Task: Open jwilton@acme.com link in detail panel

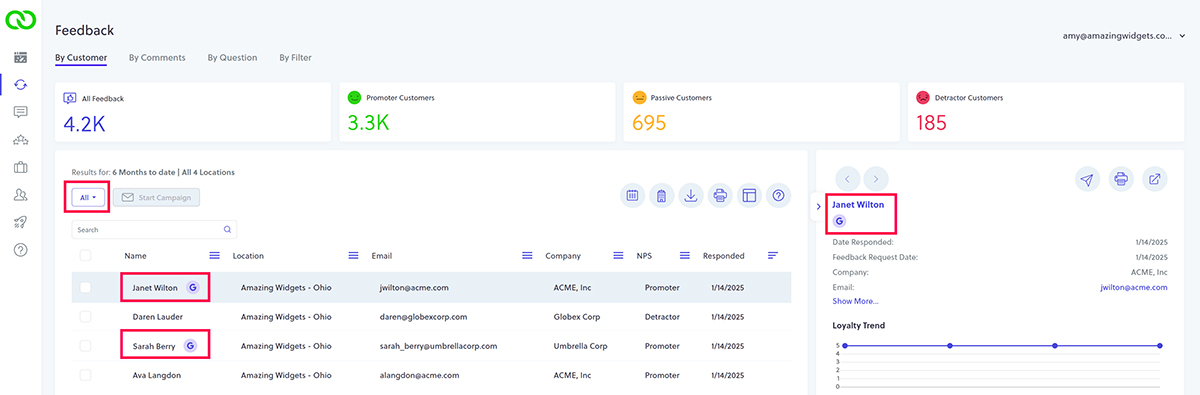Action: click(1133, 287)
